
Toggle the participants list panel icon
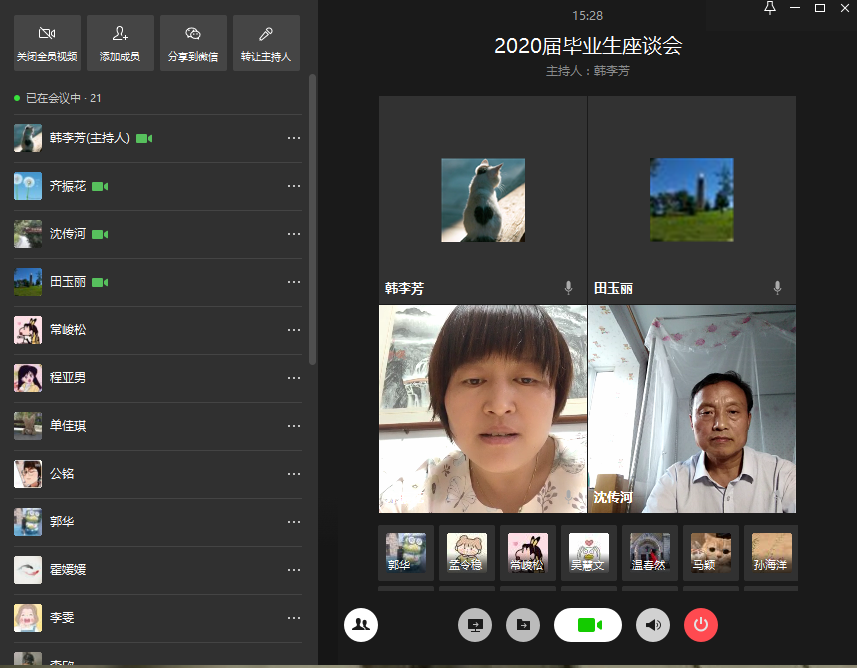pos(360,625)
